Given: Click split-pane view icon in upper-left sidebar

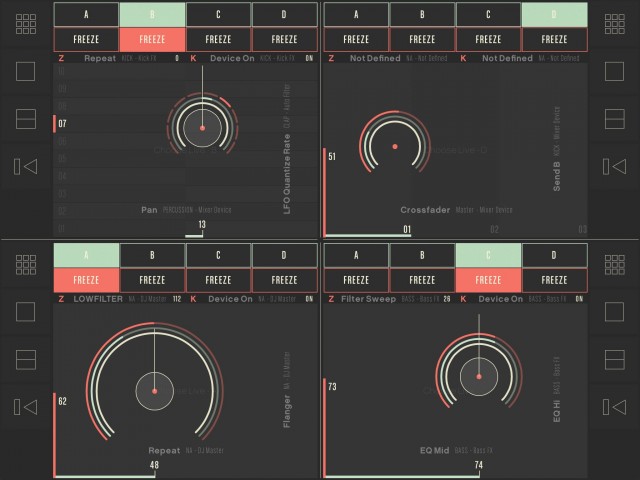Looking at the screenshot, I should [26, 118].
